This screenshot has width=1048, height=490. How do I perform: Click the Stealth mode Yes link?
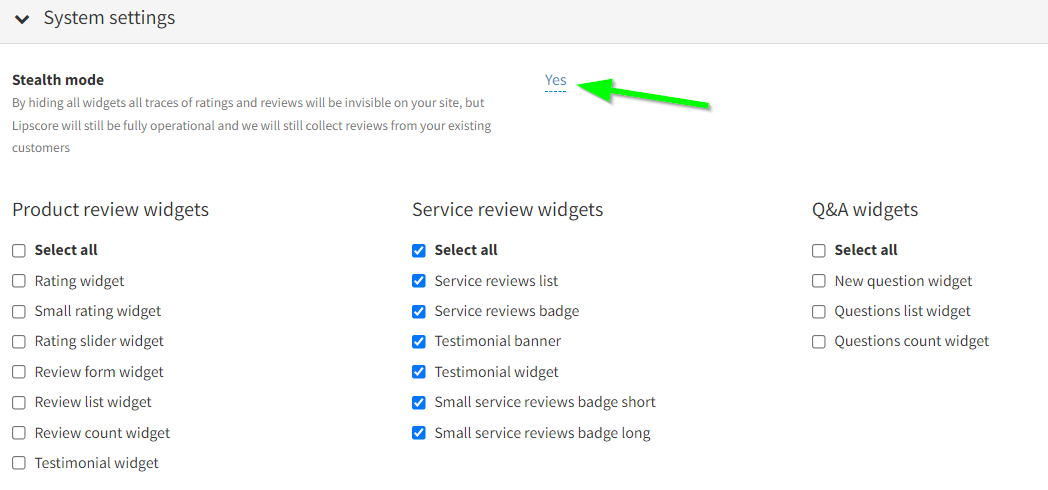click(x=555, y=80)
